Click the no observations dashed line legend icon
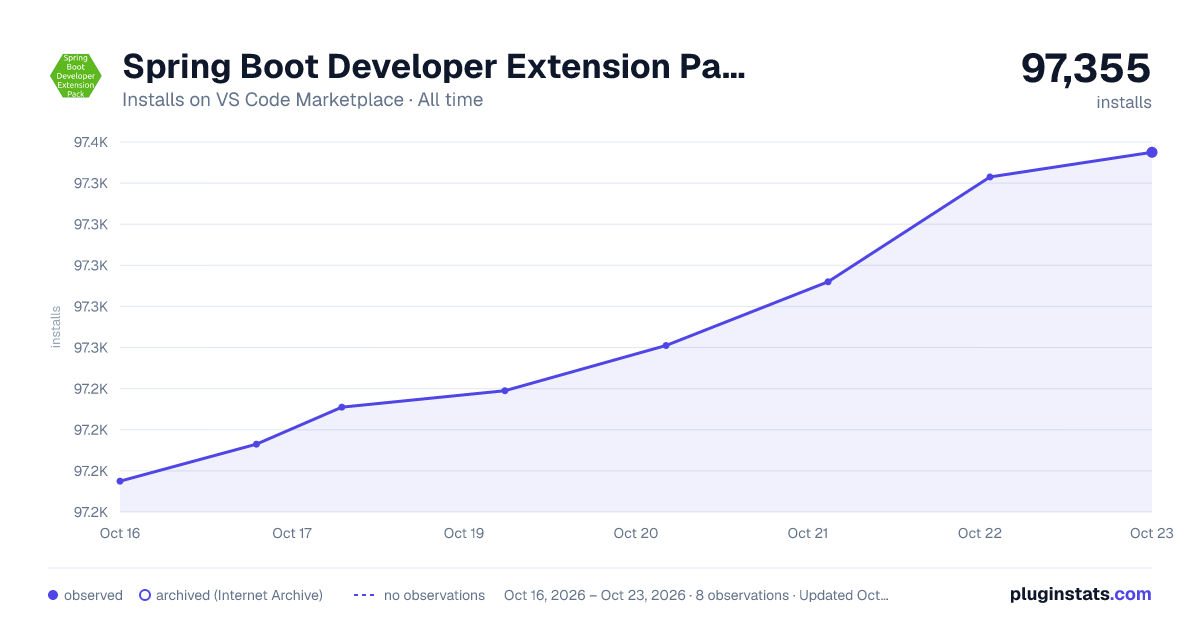 click(364, 595)
